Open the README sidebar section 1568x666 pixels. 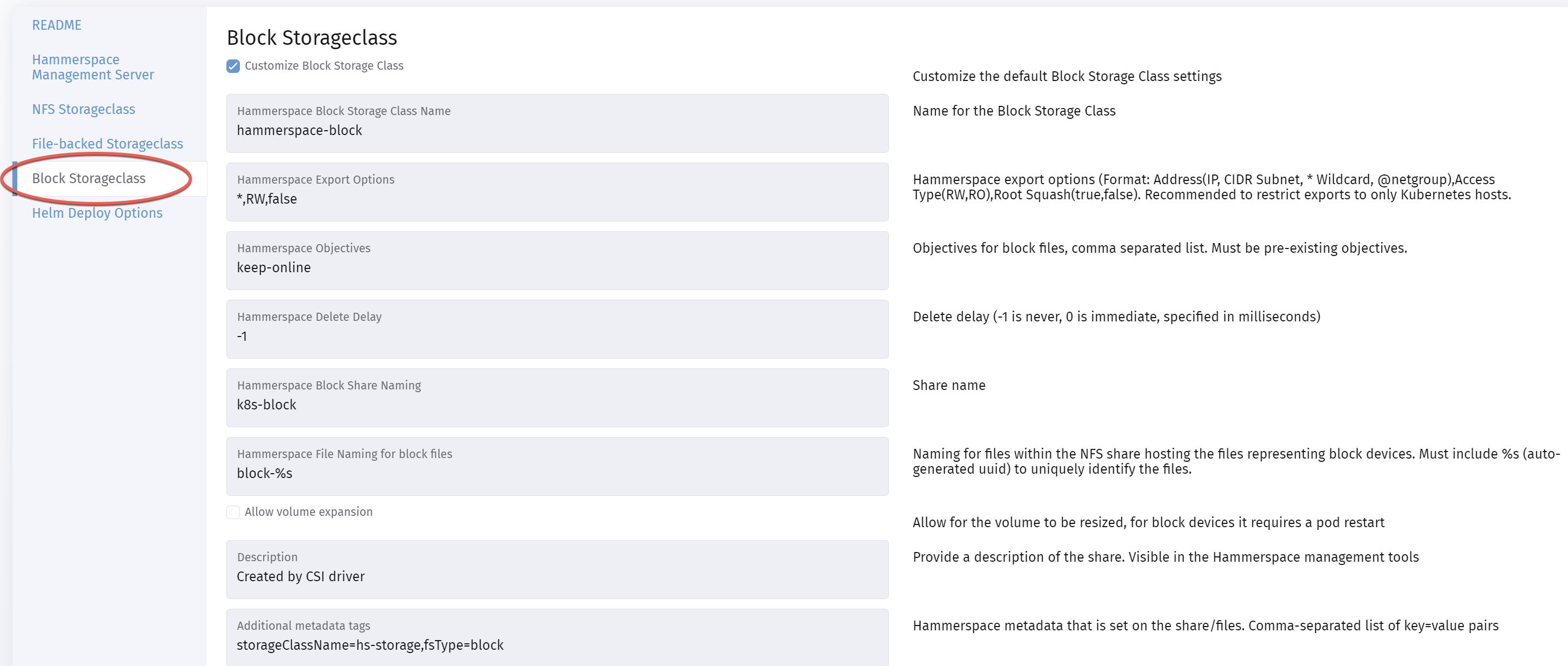point(57,25)
